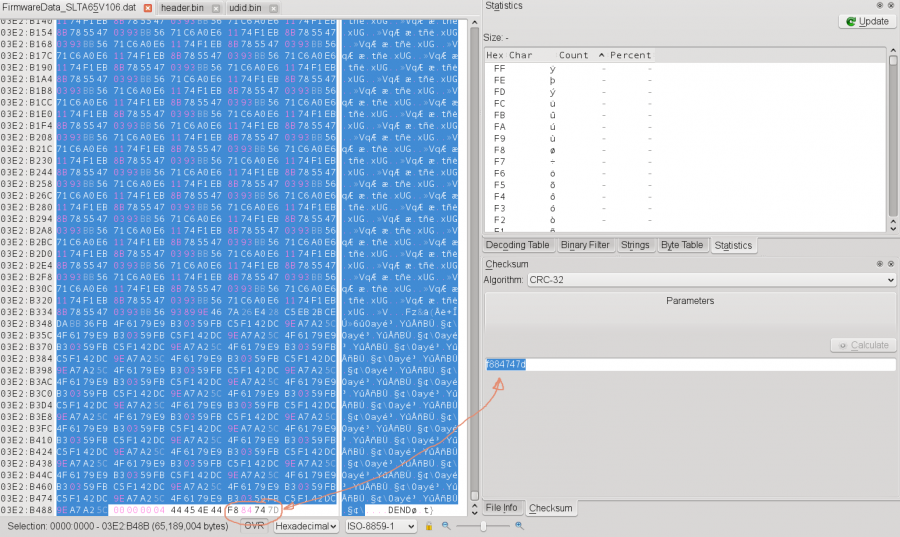Click the DEND text in character column
900x537 pixels.
coord(399,510)
